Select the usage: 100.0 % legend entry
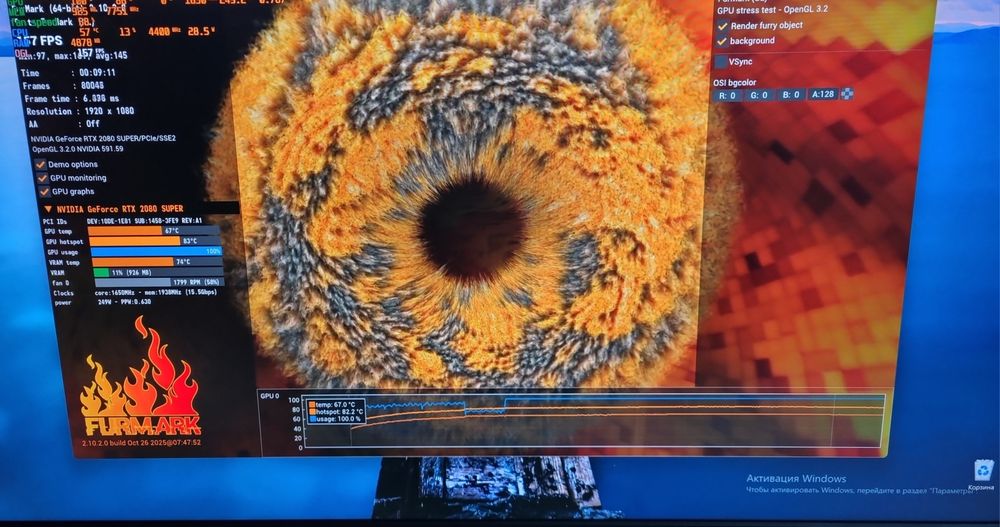The image size is (1000, 527). click(x=334, y=419)
